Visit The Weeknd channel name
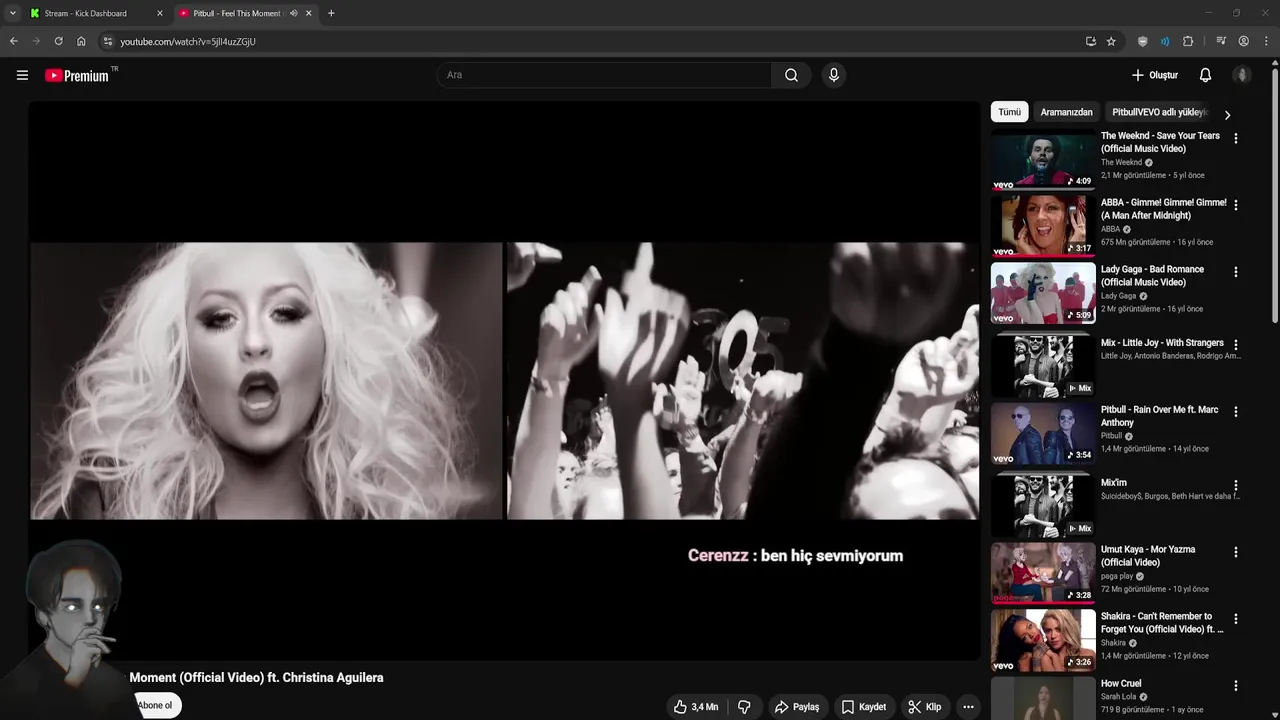 click(x=1121, y=162)
